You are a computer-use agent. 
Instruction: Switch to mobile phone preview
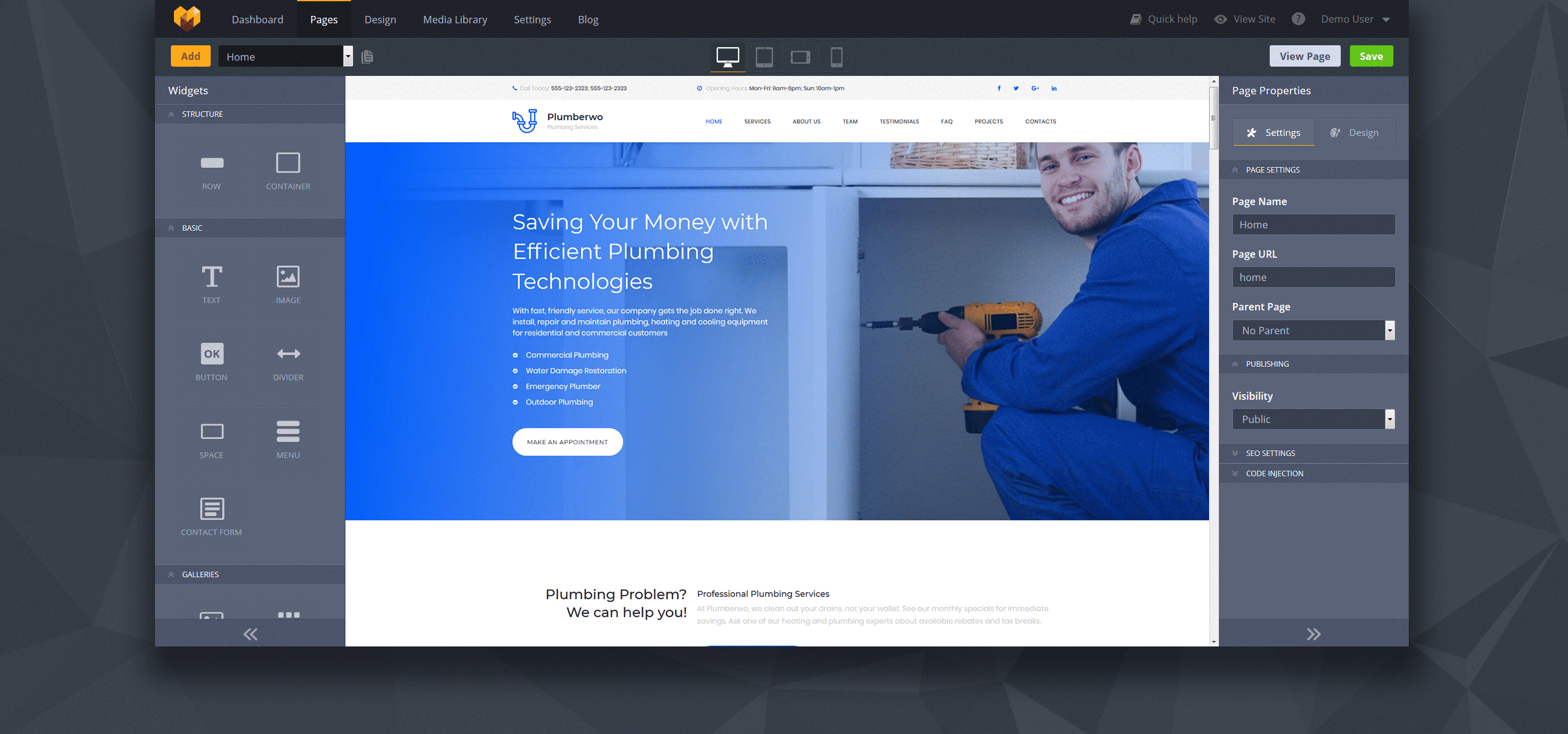coord(836,57)
